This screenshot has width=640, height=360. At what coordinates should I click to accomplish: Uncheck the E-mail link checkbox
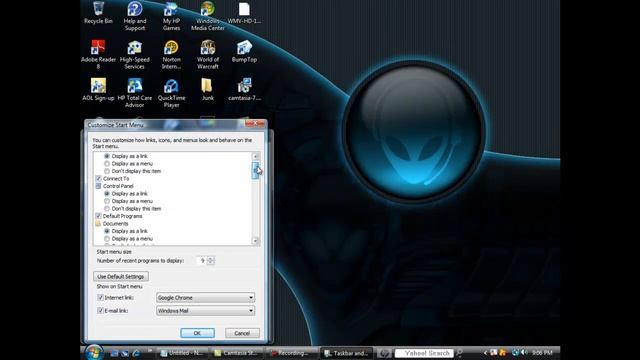point(100,311)
